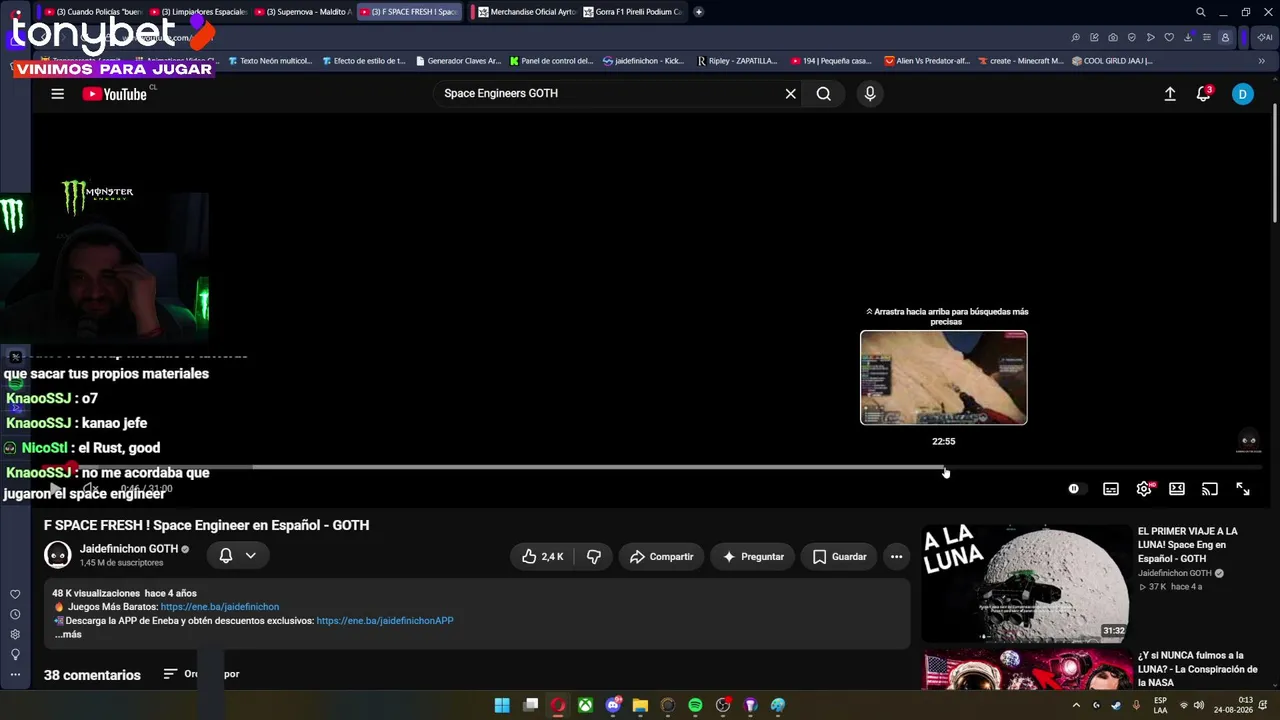Open the COOL GIRLD JAAJ bookmark
The image size is (1280, 720).
(1112, 61)
